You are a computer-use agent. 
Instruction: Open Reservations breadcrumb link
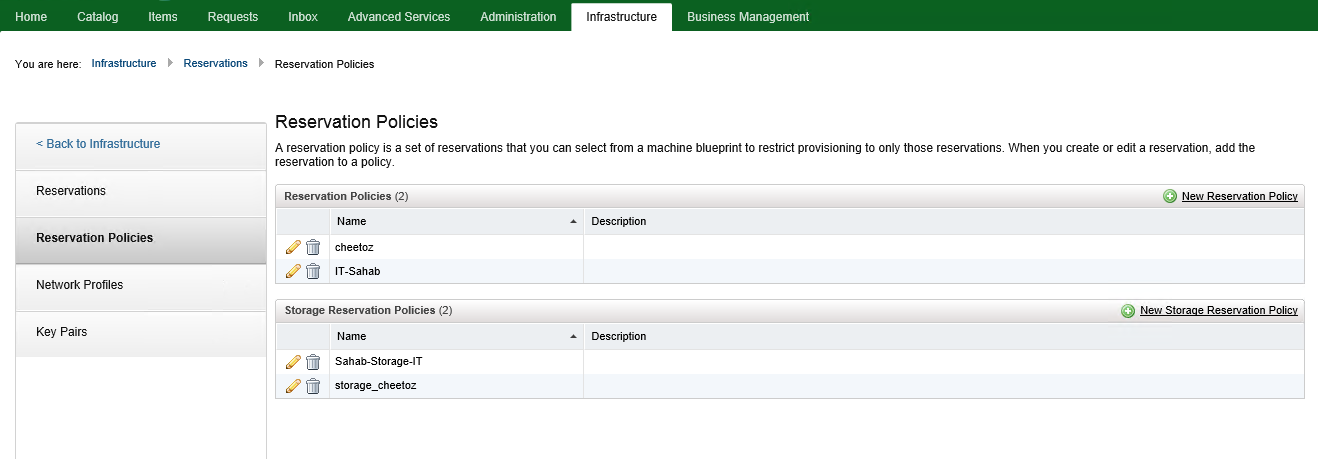216,64
